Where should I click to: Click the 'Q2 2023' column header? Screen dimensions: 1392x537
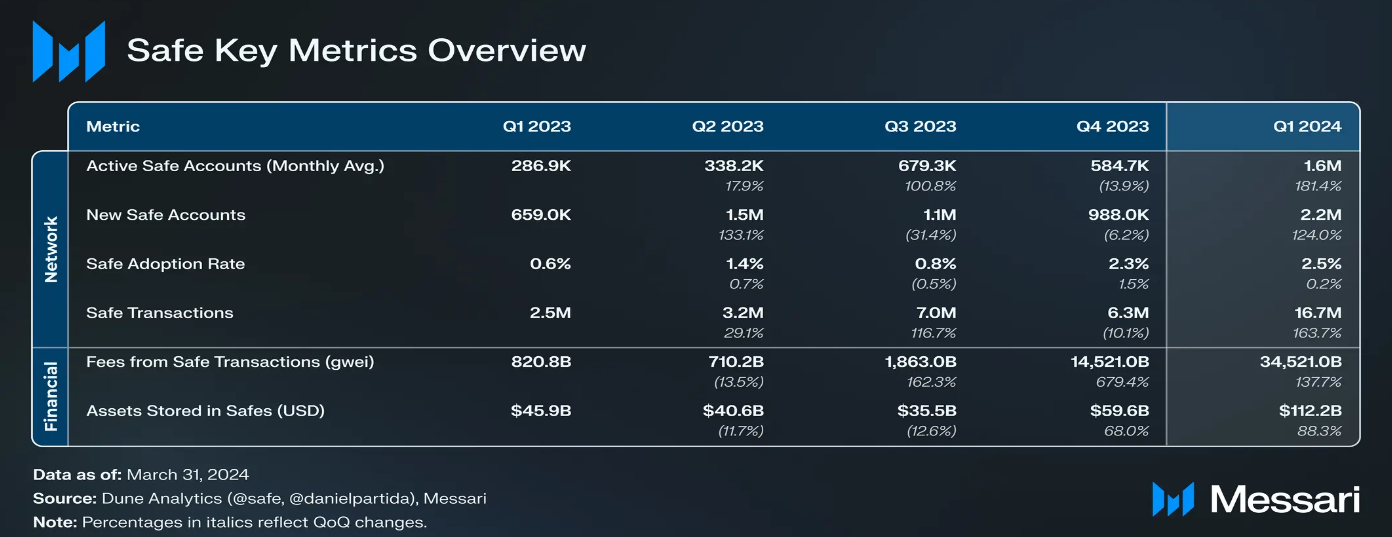[x=728, y=126]
